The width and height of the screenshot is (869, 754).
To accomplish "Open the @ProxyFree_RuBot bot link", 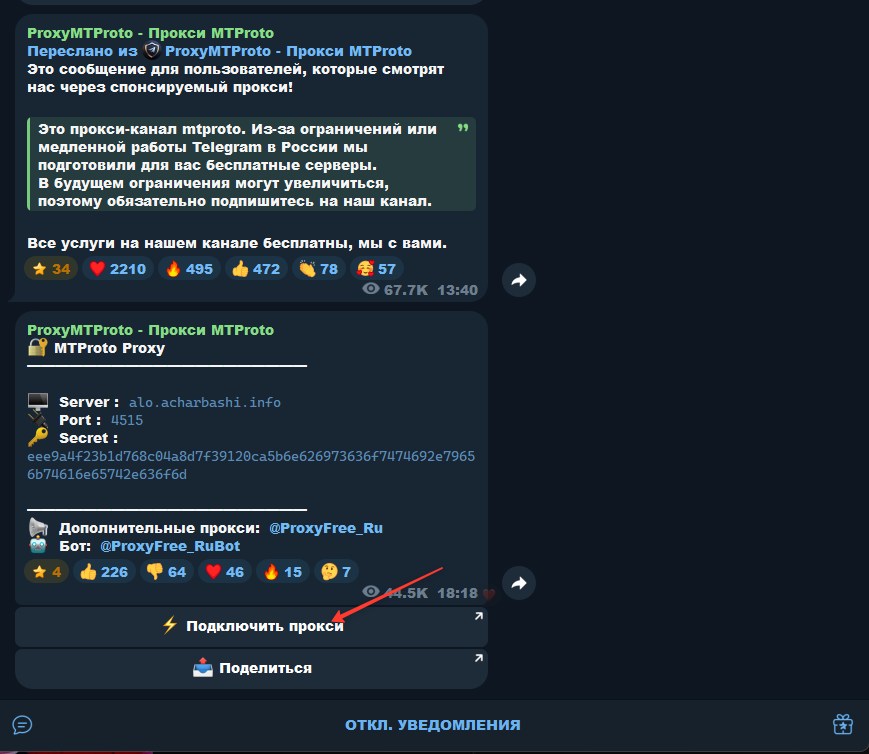I will click(170, 546).
